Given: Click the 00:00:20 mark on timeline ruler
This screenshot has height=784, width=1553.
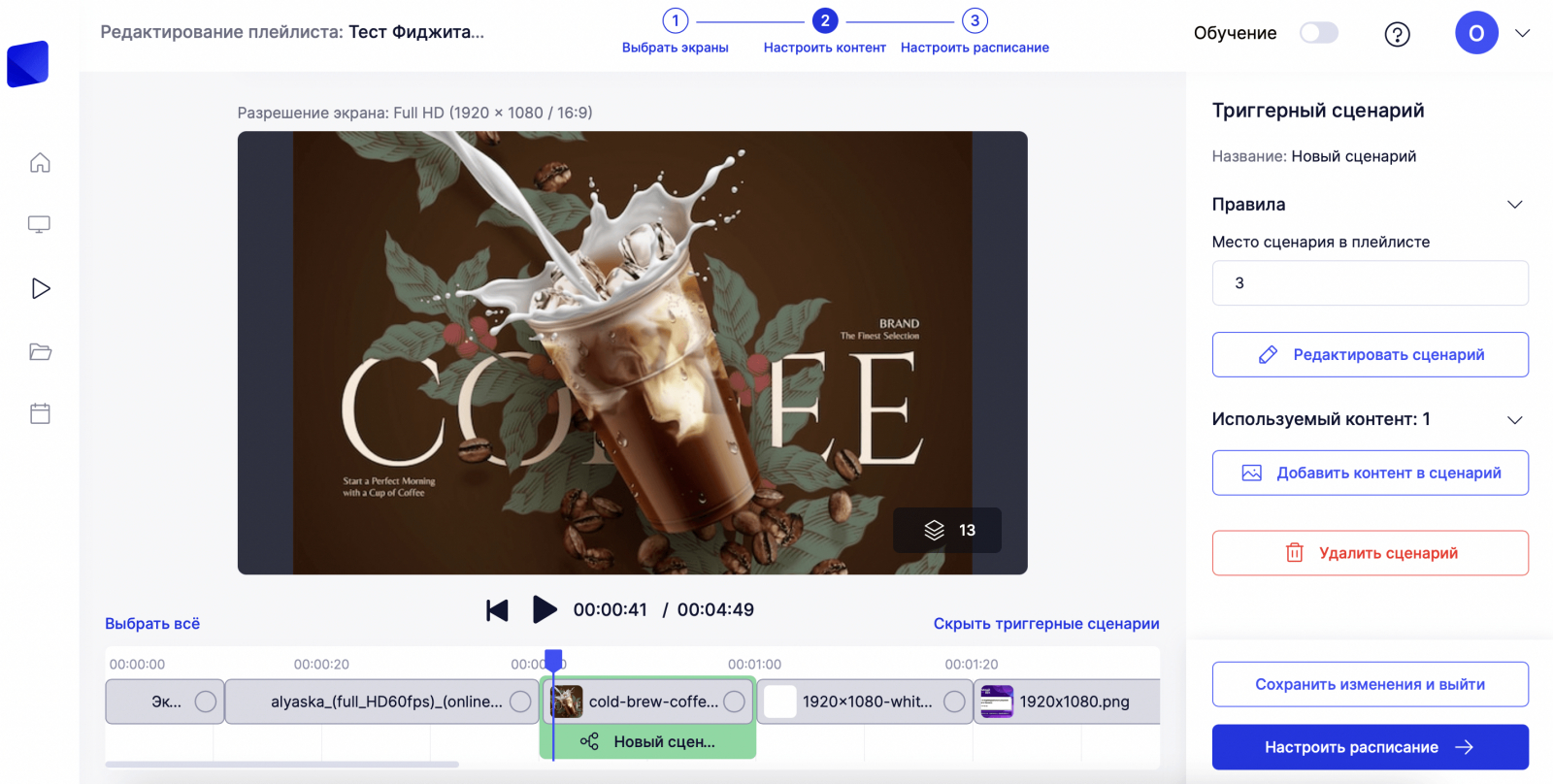Looking at the screenshot, I should 321,665.
